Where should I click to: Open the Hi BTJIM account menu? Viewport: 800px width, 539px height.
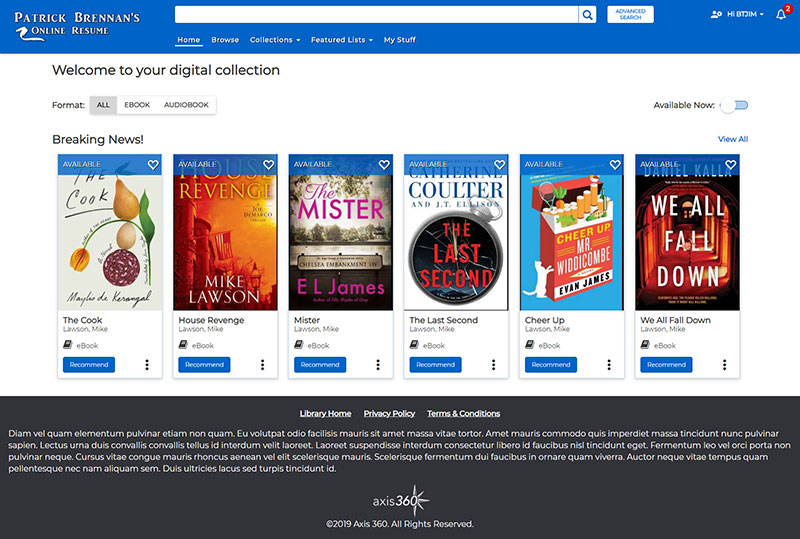pos(737,14)
